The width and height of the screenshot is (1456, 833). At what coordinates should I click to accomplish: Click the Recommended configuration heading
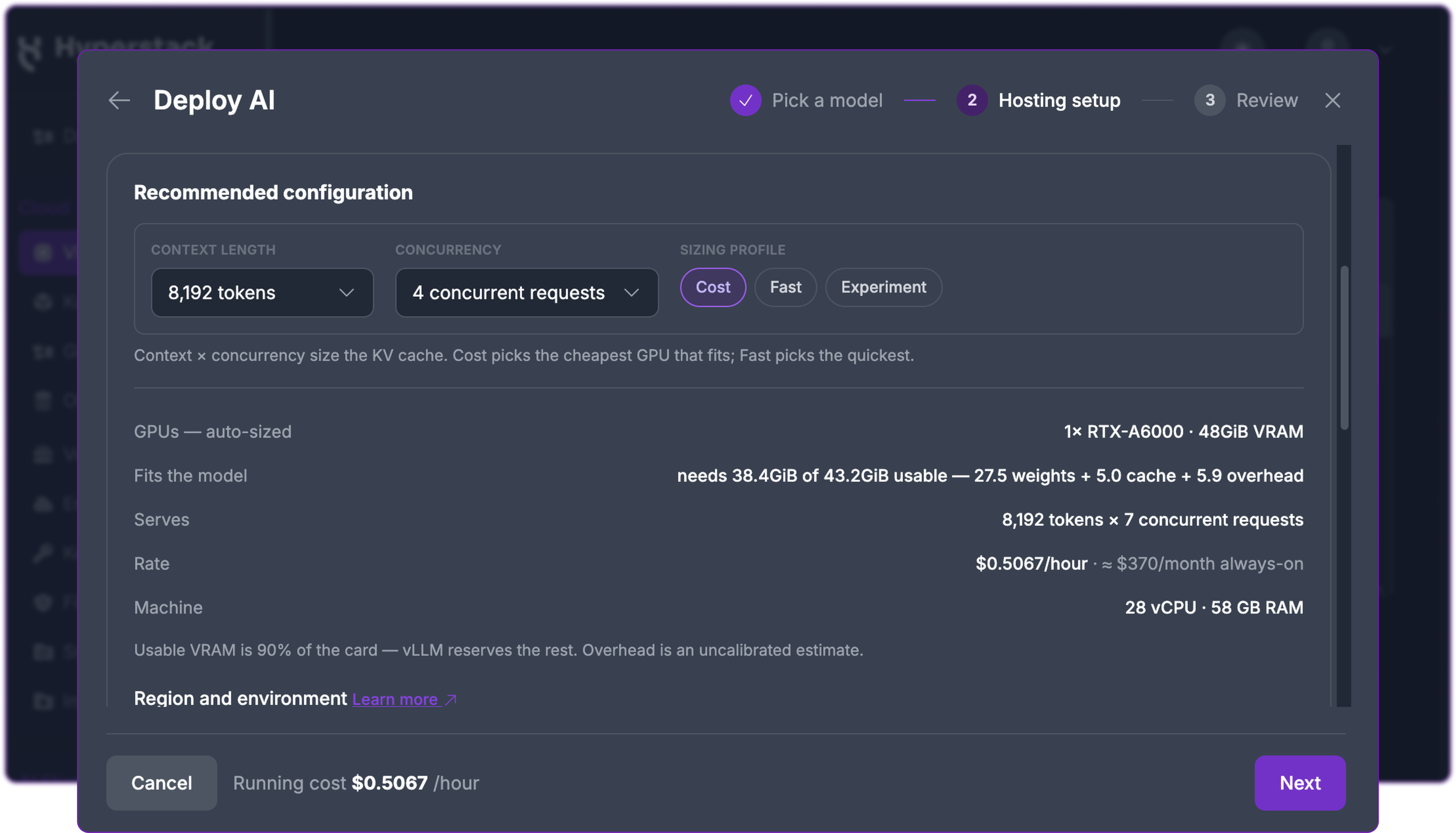[x=273, y=193]
